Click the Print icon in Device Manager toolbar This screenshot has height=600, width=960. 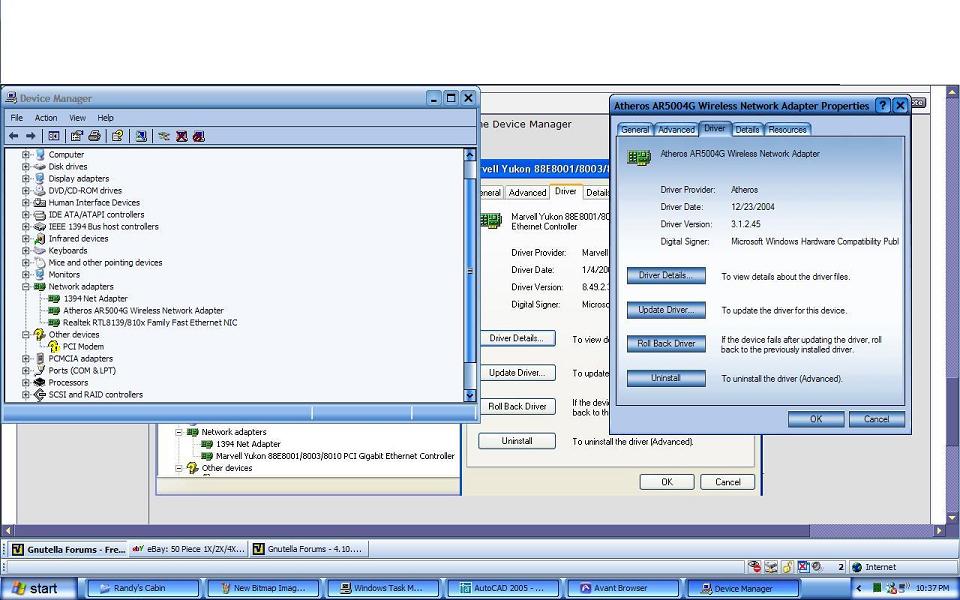(94, 136)
